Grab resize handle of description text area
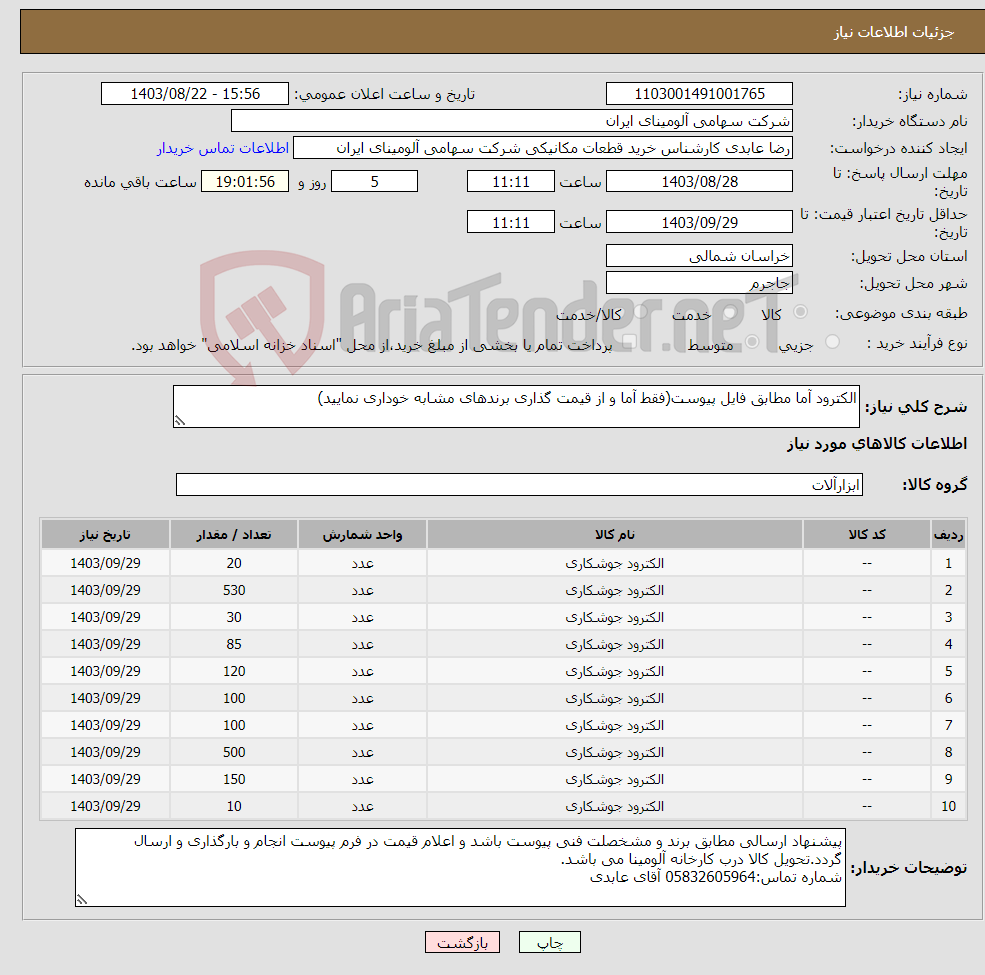The image size is (985, 975). 180,421
